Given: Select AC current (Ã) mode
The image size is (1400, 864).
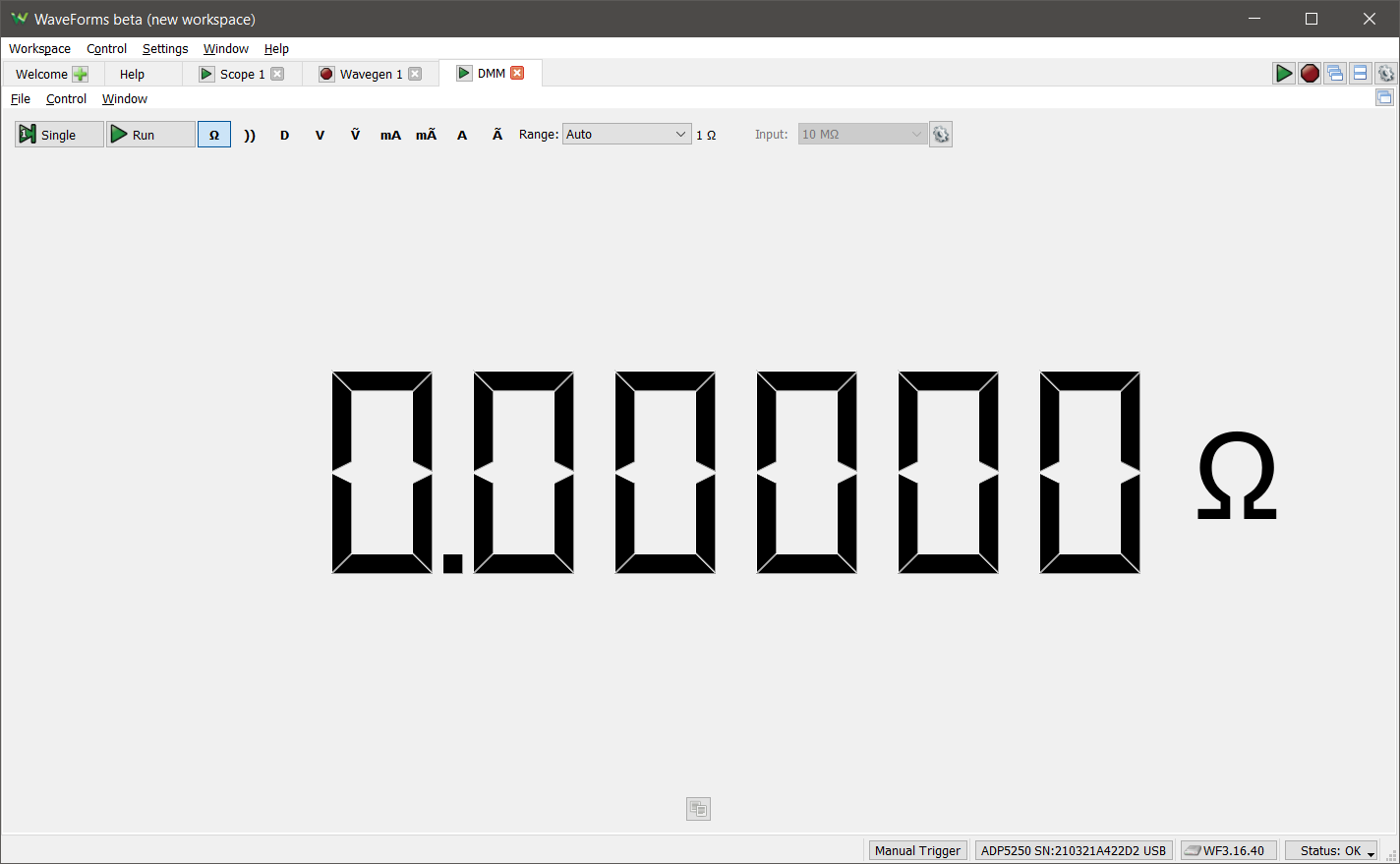Looking at the screenshot, I should pos(497,135).
